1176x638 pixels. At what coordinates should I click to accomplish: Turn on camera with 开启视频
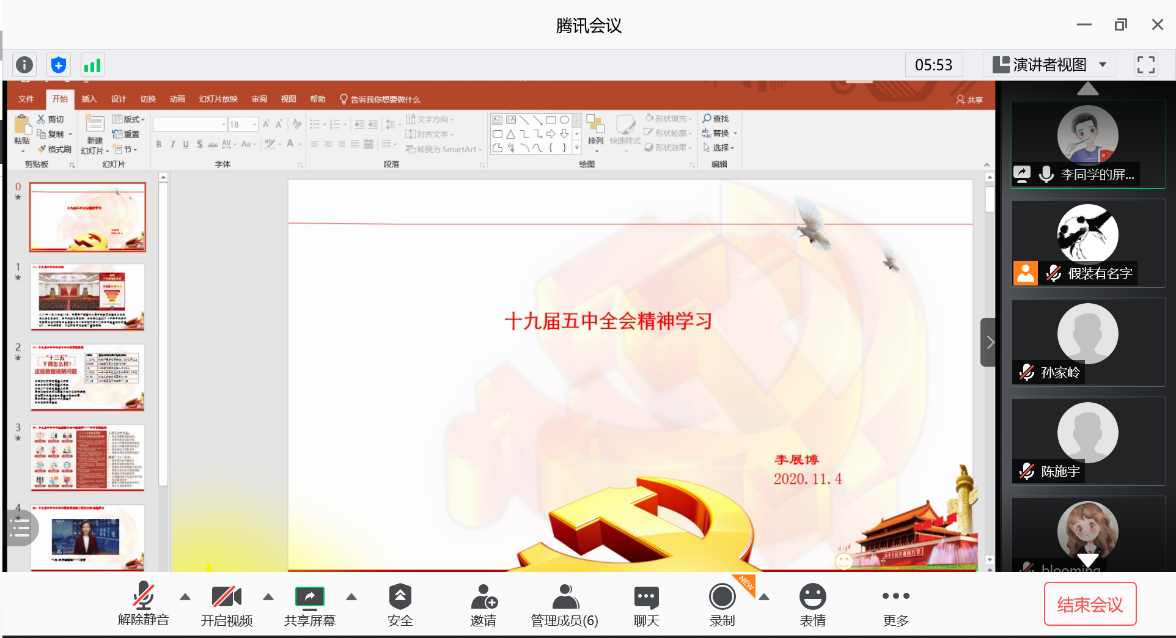227,605
